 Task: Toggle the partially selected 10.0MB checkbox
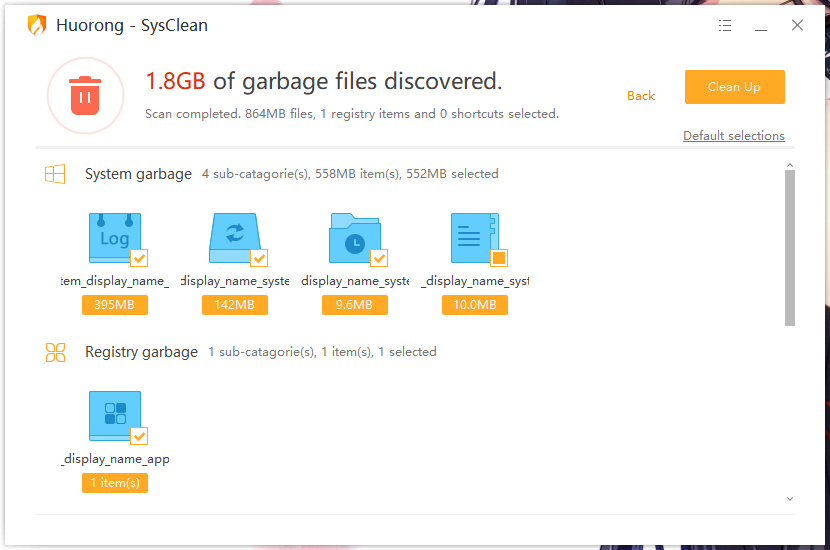[499, 258]
